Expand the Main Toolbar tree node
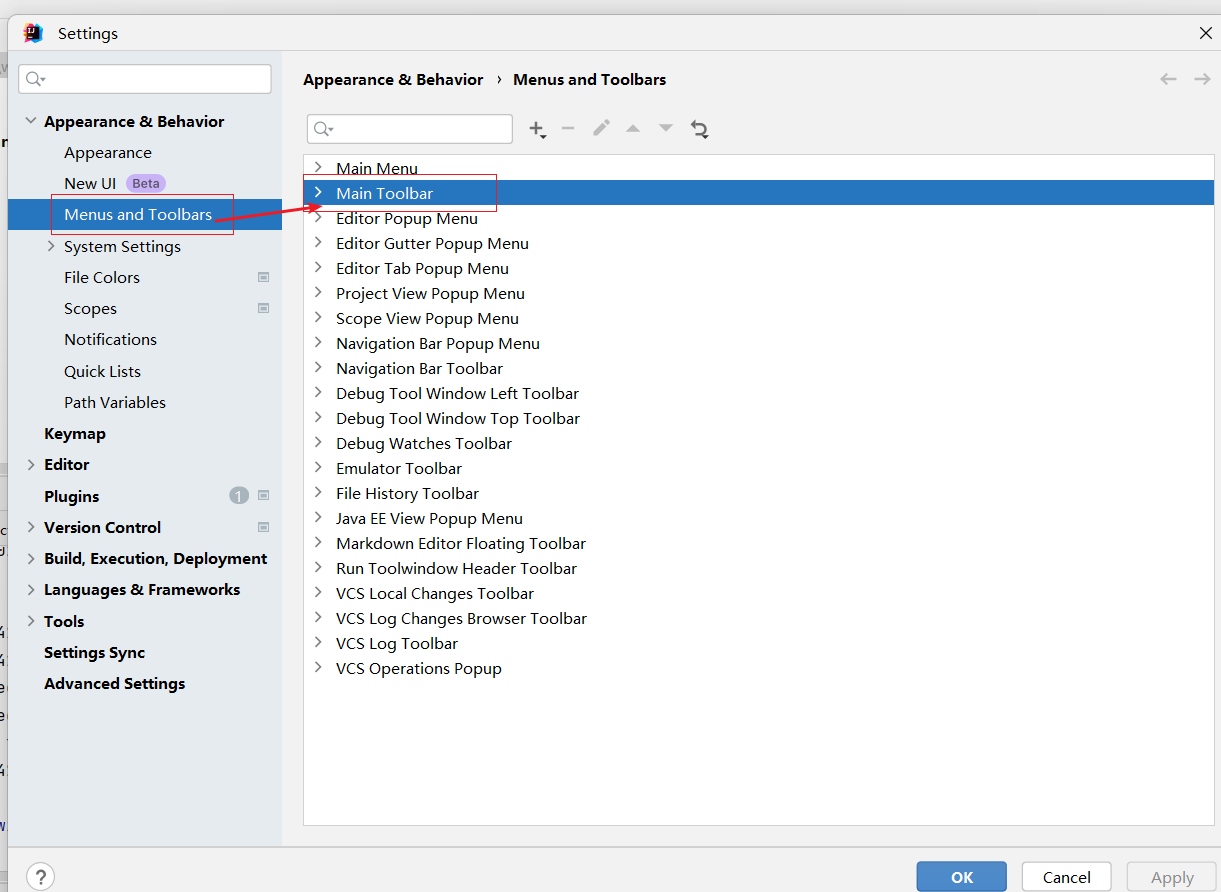This screenshot has height=892, width=1221. pyautogui.click(x=319, y=193)
